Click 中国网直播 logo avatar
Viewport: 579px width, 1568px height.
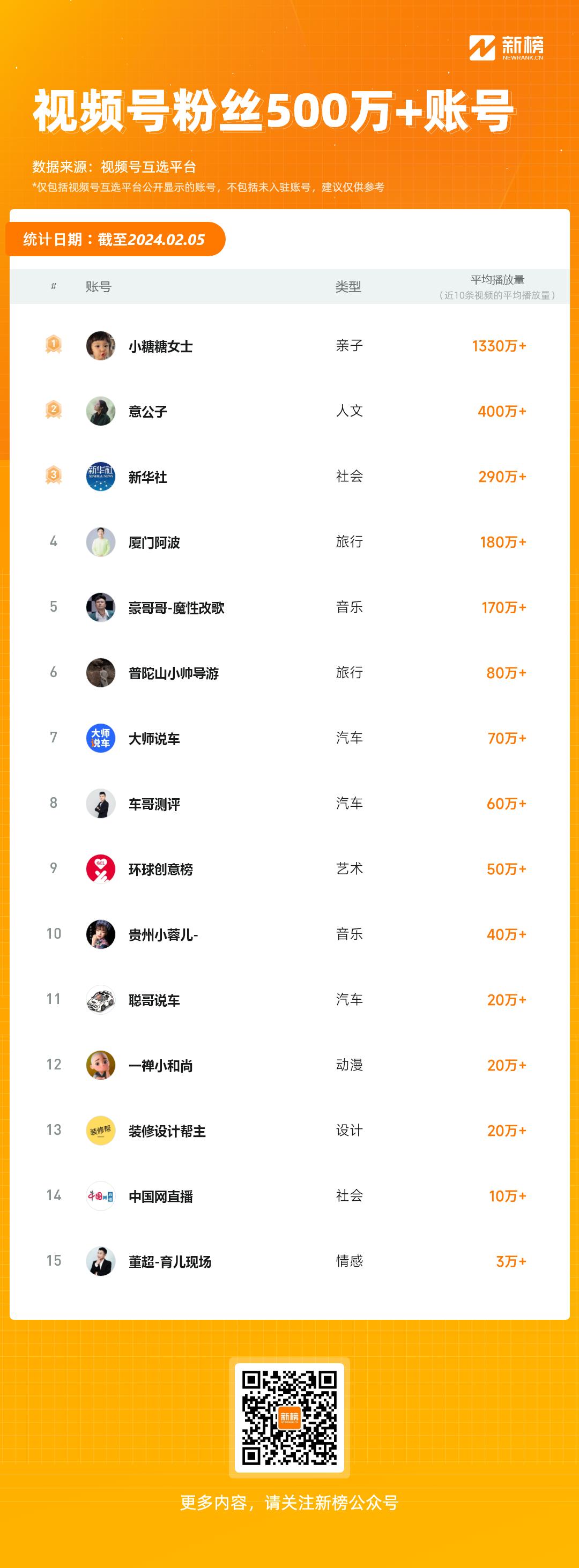[x=100, y=1195]
